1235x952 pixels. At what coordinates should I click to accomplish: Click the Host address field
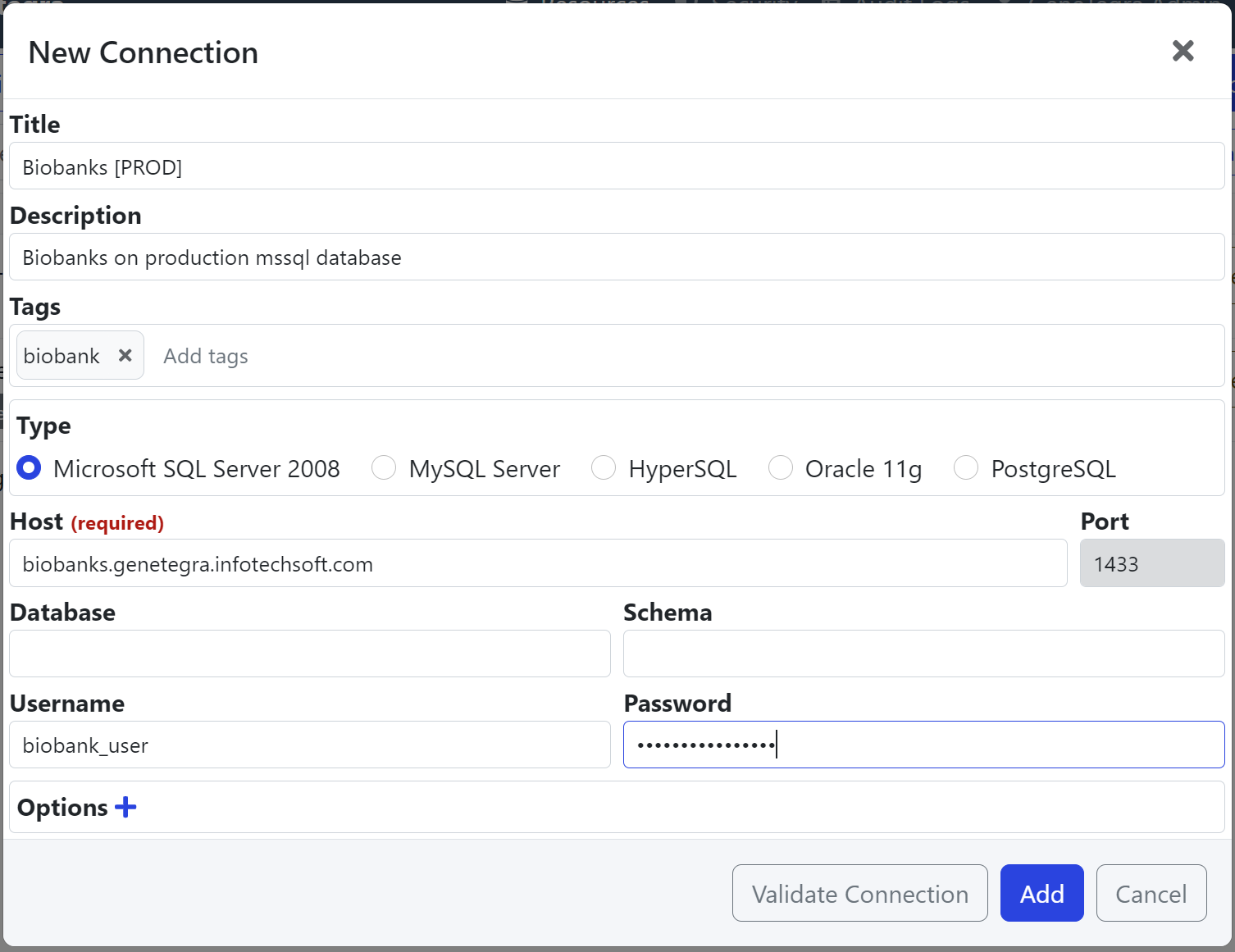click(x=538, y=563)
